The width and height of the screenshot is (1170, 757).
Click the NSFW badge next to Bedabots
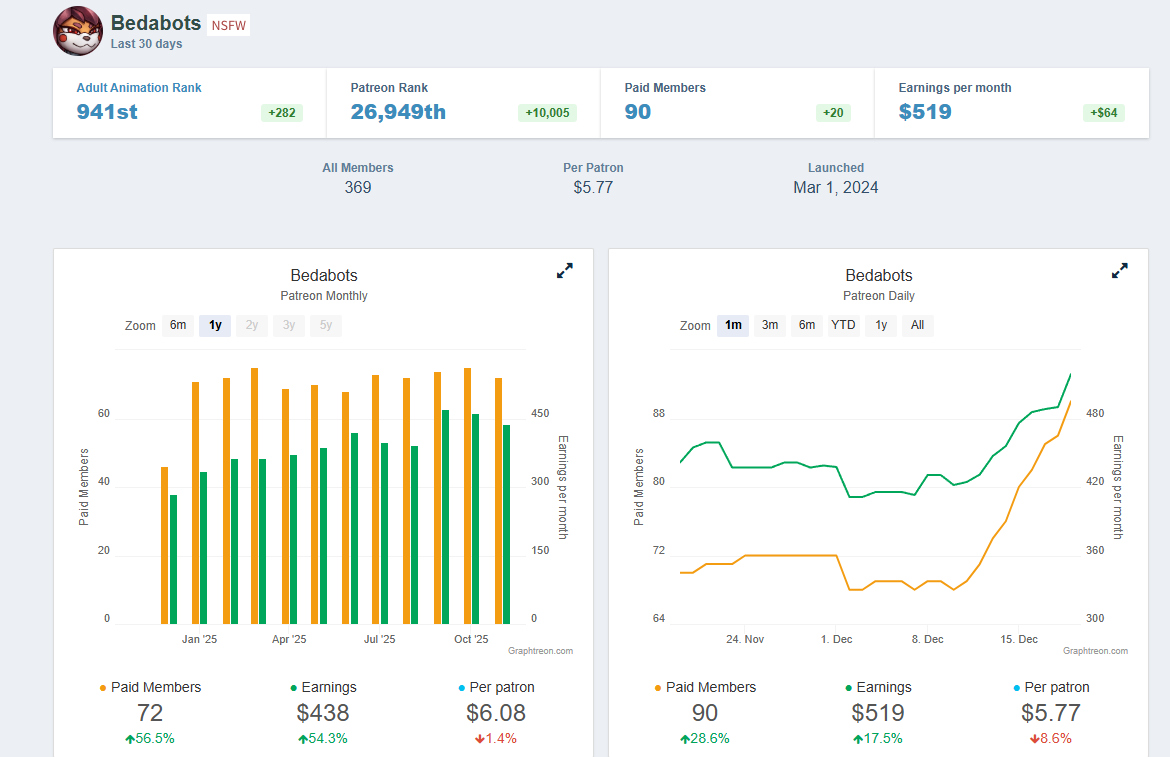coord(228,25)
